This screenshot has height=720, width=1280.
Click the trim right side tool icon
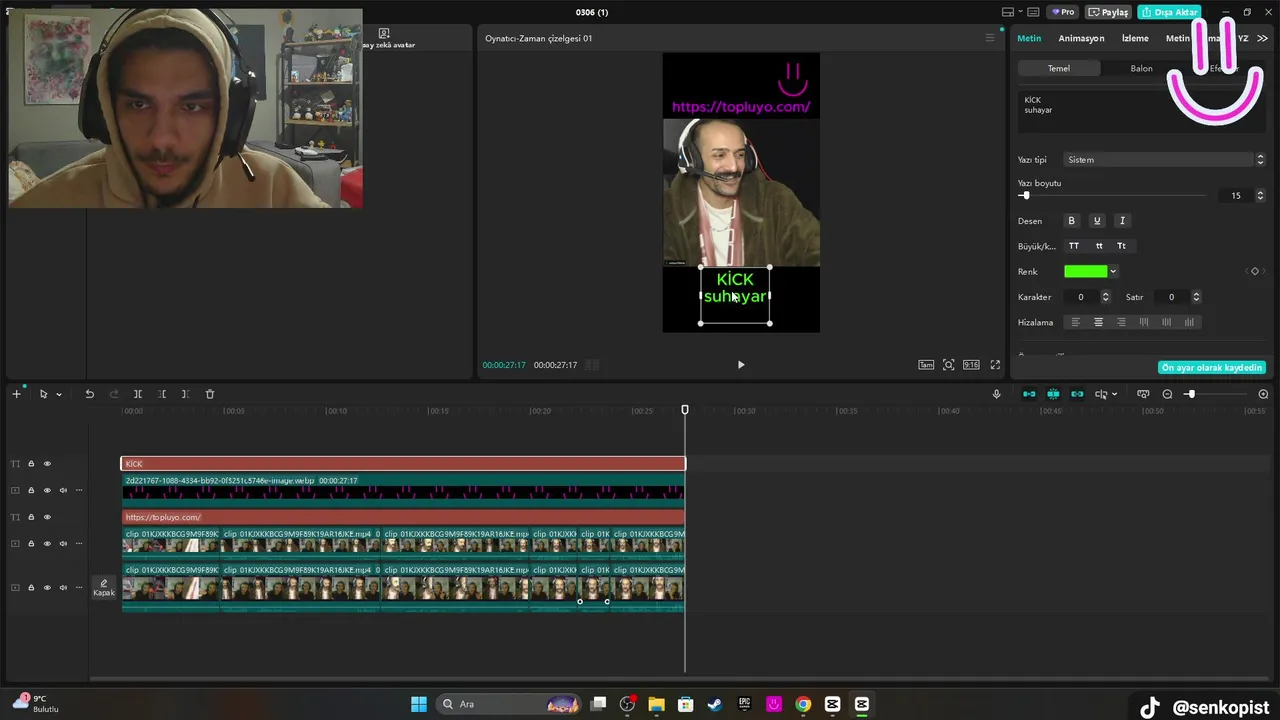(x=185, y=394)
